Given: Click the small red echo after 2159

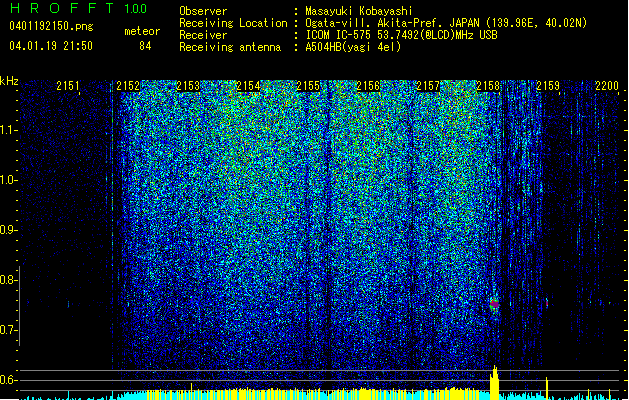Looking at the screenshot, I should pos(547,303).
